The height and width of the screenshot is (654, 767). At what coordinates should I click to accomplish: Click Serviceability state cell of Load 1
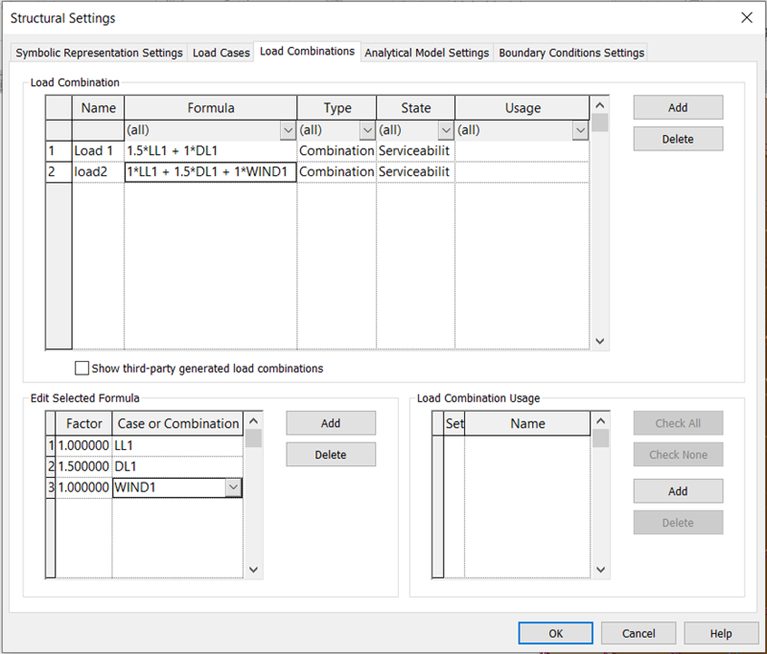click(415, 151)
